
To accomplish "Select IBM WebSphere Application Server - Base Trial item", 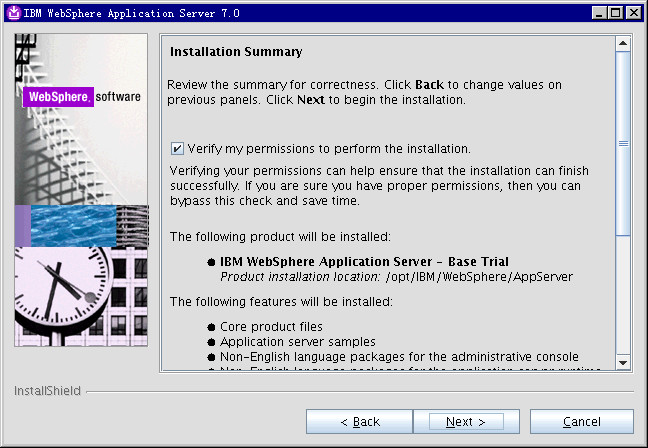I will (x=364, y=262).
